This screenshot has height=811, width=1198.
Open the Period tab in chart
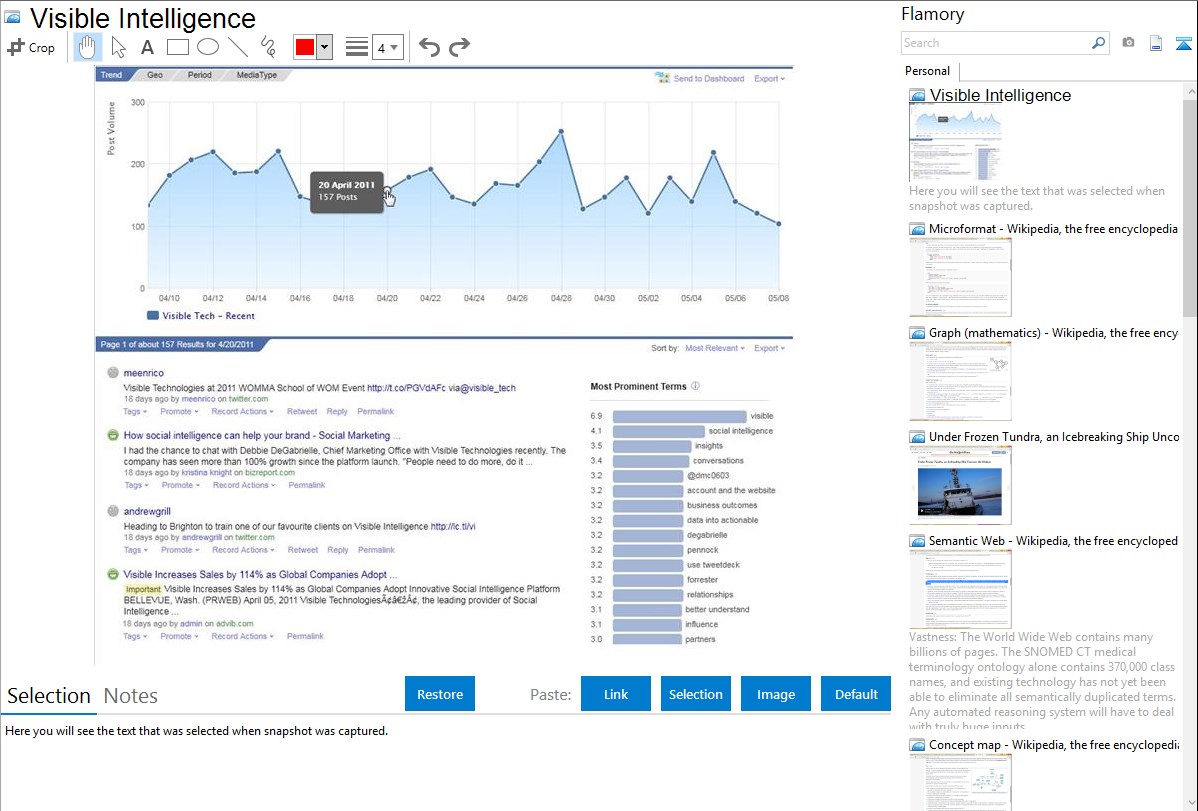199,75
